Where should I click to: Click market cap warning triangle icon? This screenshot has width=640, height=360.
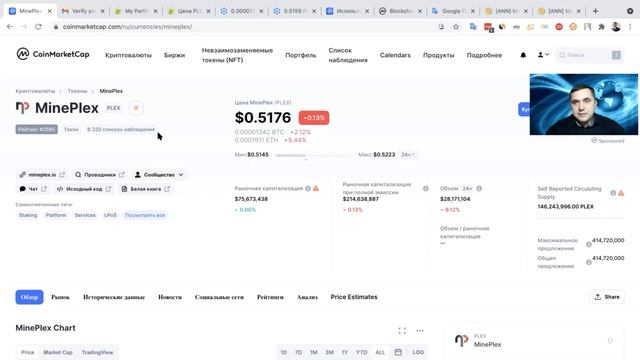[x=316, y=188]
